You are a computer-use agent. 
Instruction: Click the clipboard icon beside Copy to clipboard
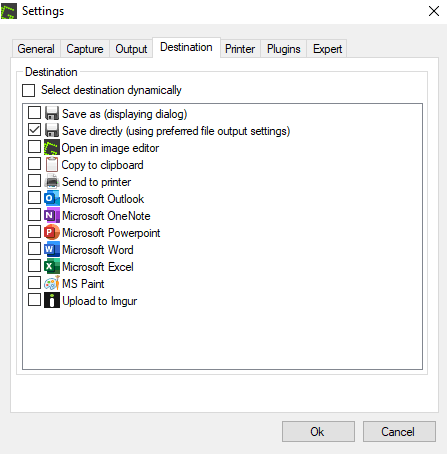[x=52, y=164]
